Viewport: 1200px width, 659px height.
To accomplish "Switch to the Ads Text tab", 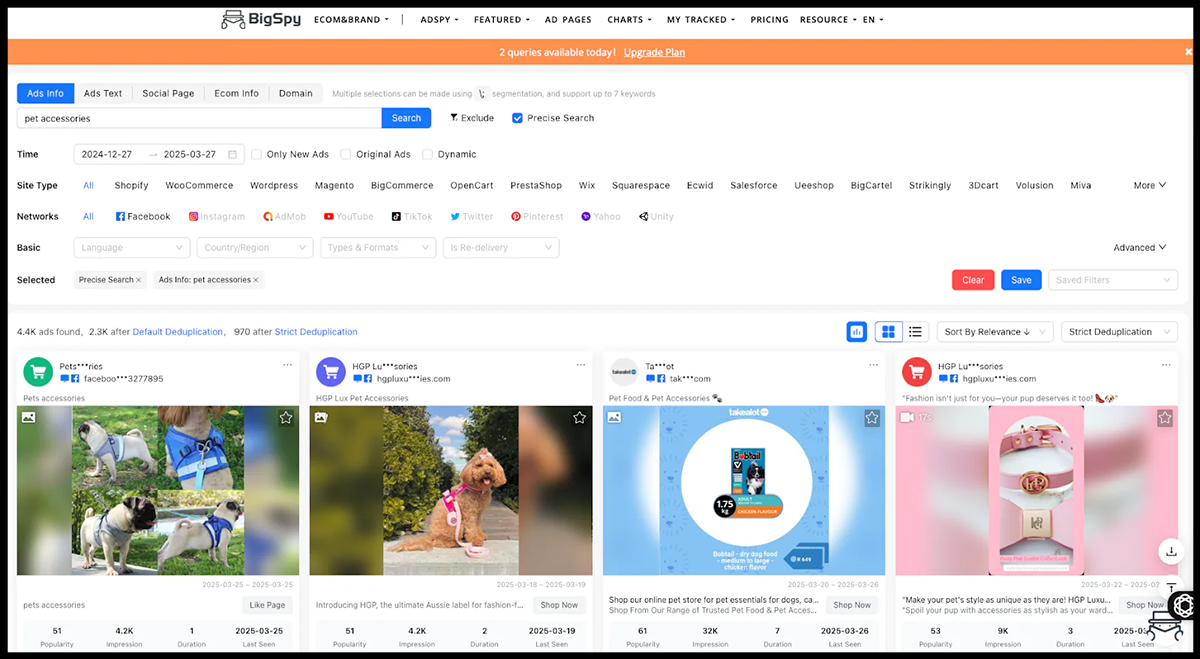I will [x=103, y=93].
